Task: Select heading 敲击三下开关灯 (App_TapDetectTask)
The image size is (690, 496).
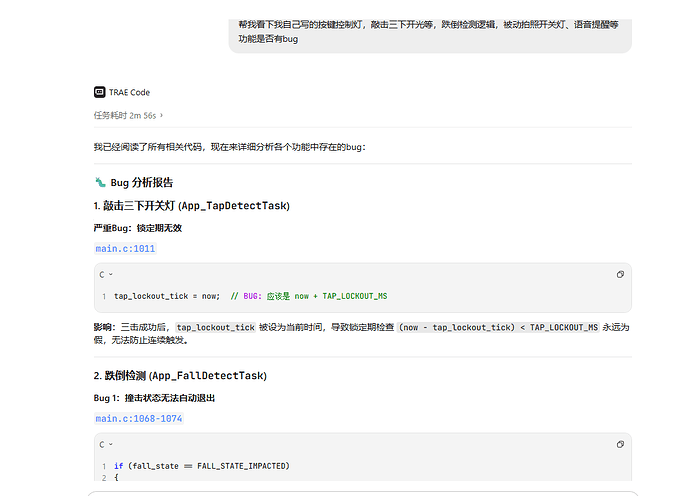Action: (192, 206)
